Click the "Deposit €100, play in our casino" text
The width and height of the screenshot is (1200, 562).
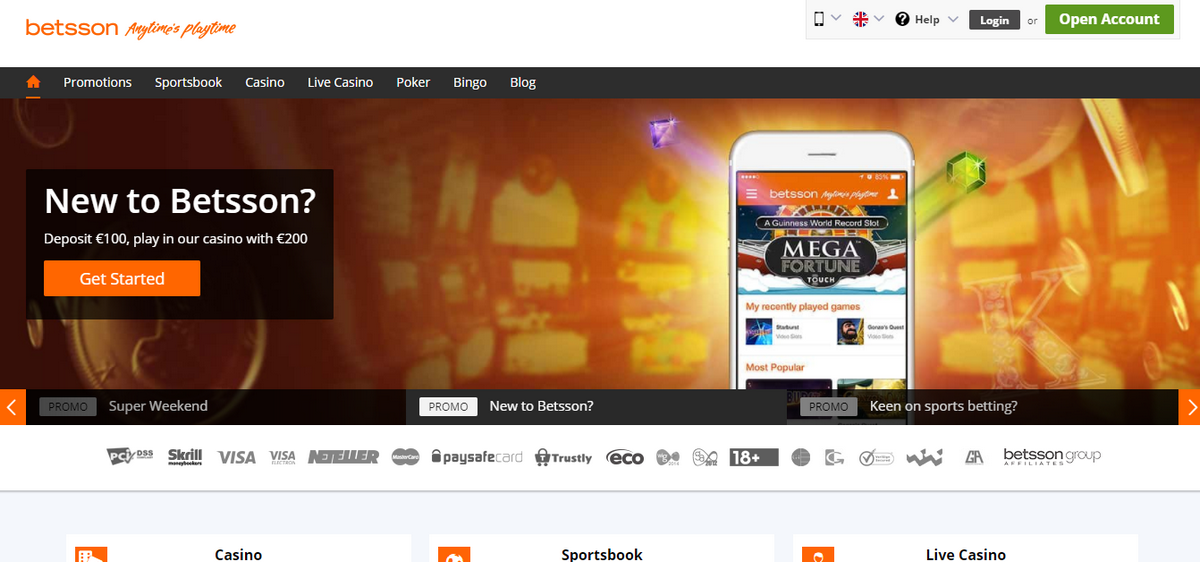click(x=175, y=239)
